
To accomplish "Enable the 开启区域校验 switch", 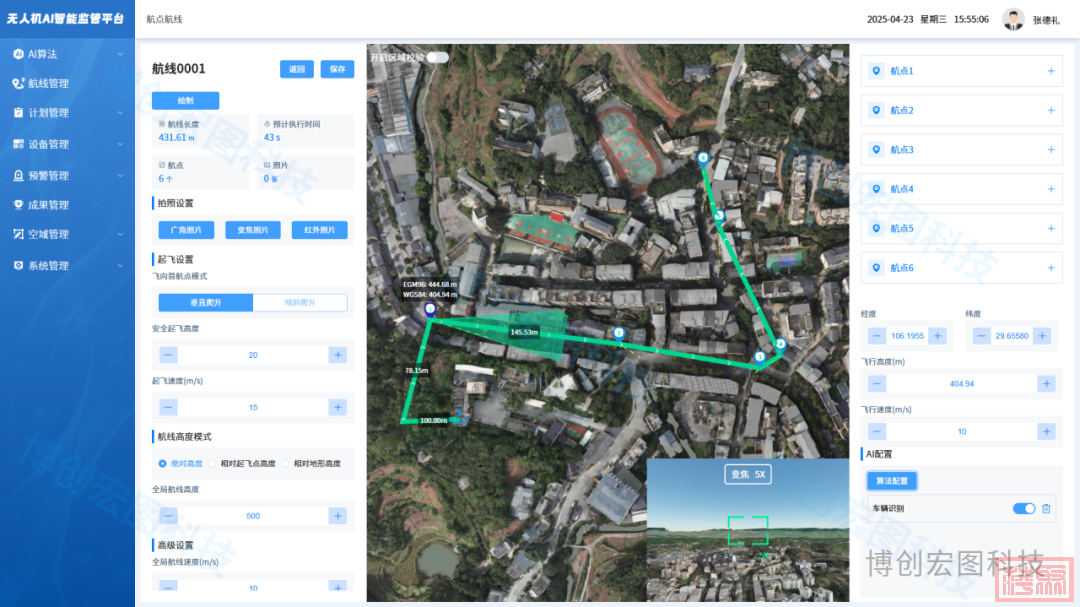I will 437,57.
